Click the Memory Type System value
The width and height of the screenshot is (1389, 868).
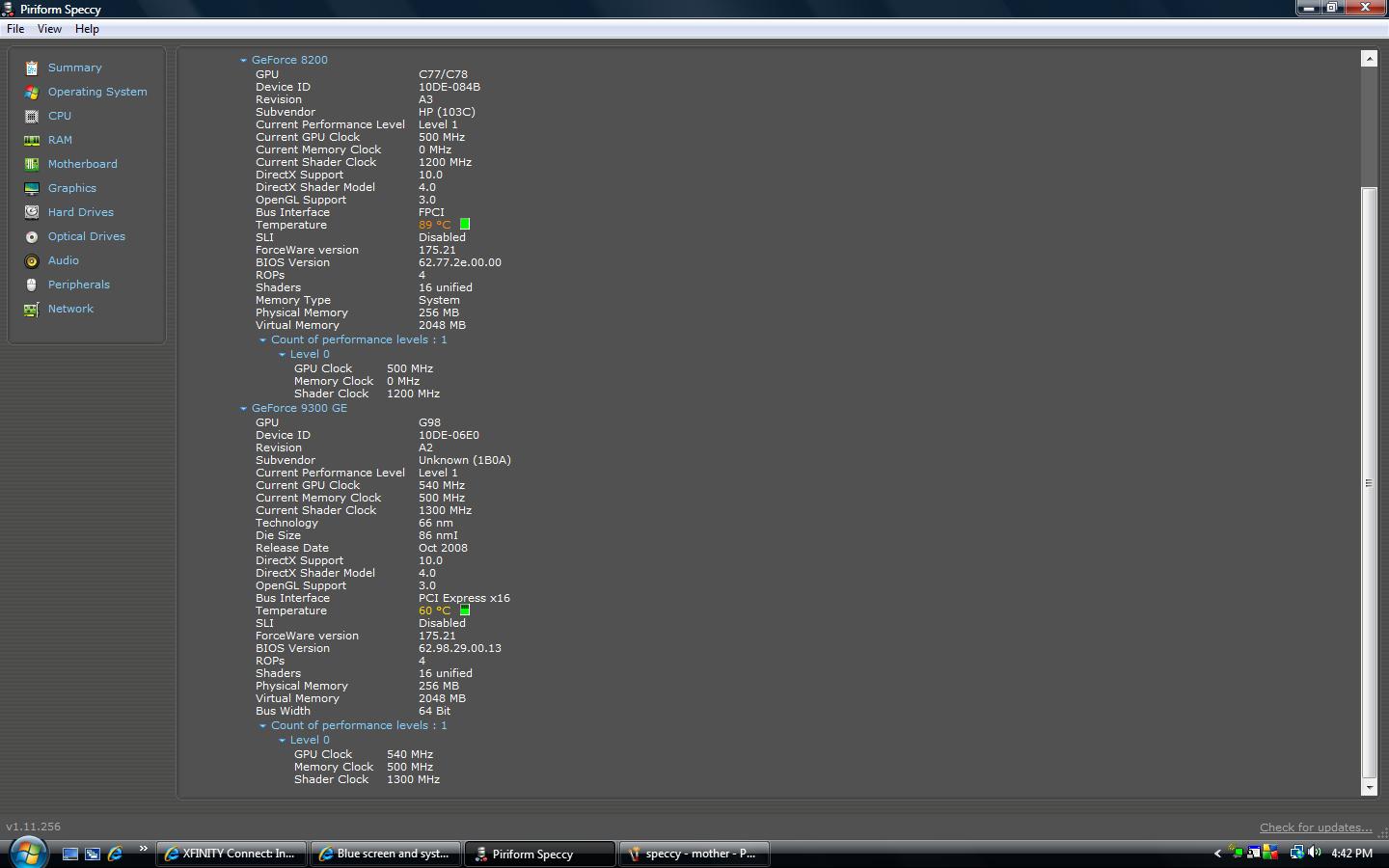point(439,300)
